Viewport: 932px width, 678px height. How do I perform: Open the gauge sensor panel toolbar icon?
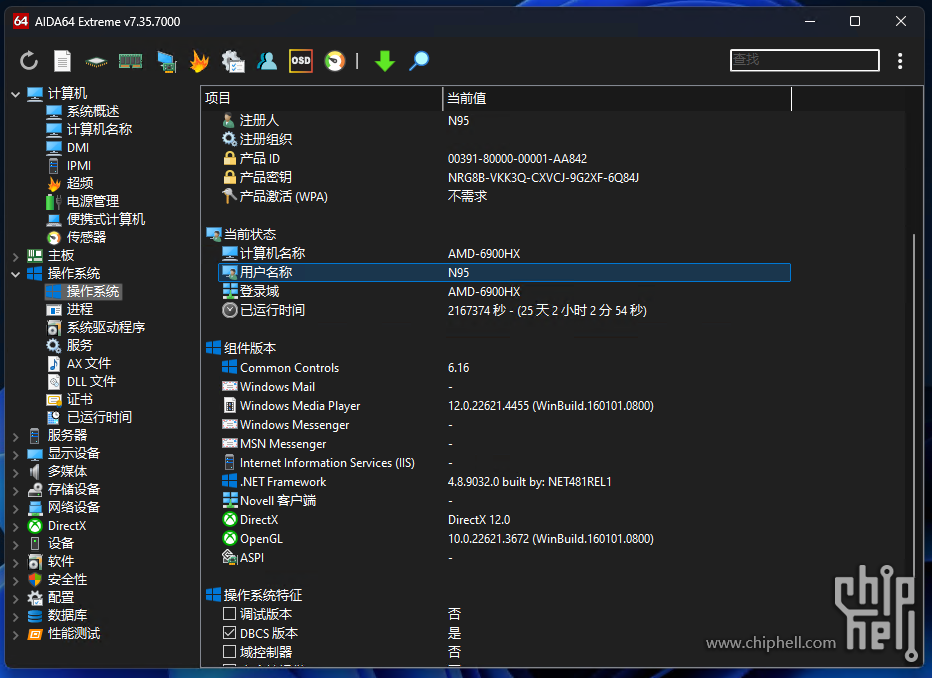coord(335,61)
